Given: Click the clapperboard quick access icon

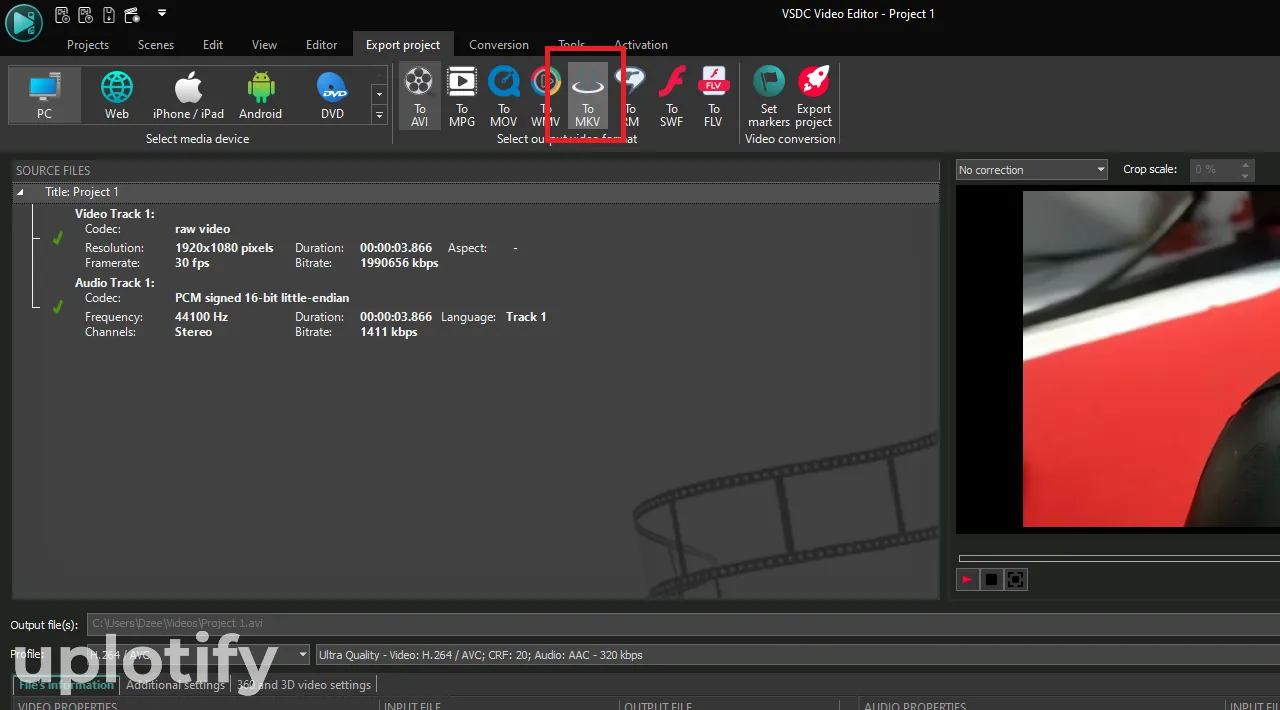Looking at the screenshot, I should 130,14.
